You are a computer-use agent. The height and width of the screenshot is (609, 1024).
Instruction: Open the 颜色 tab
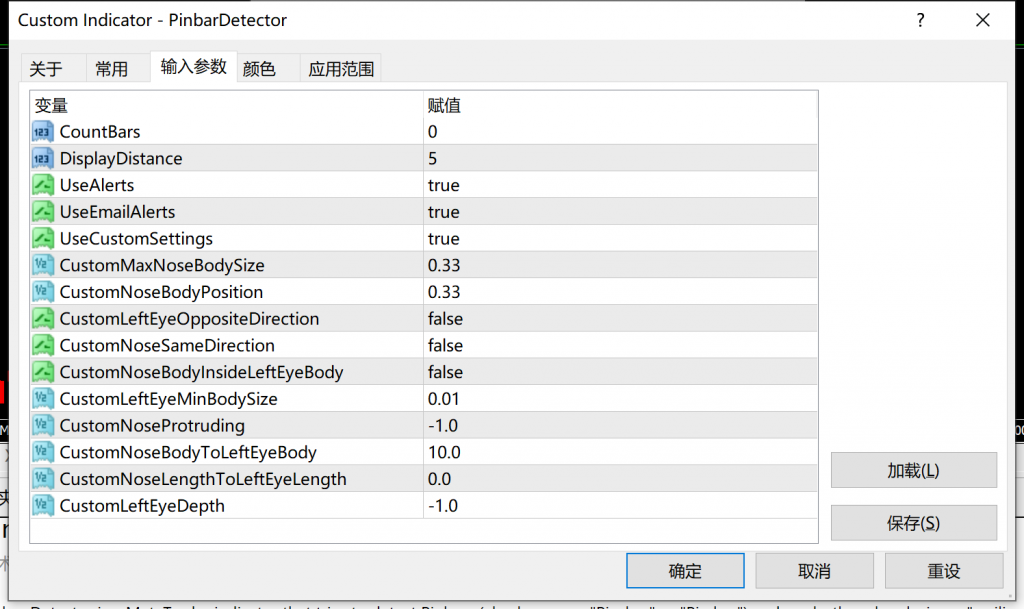pos(259,69)
